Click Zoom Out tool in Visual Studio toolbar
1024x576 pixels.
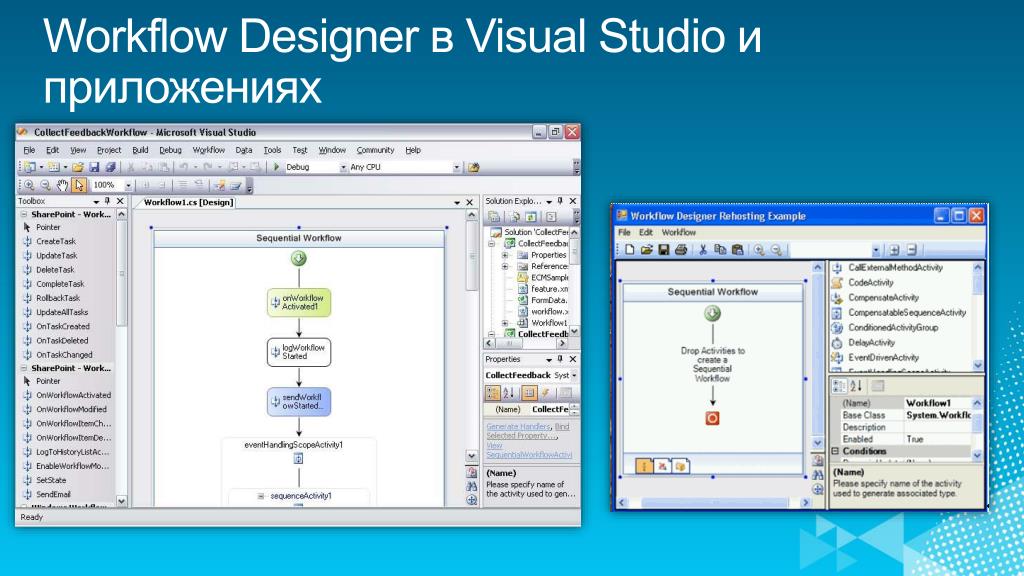(45, 185)
